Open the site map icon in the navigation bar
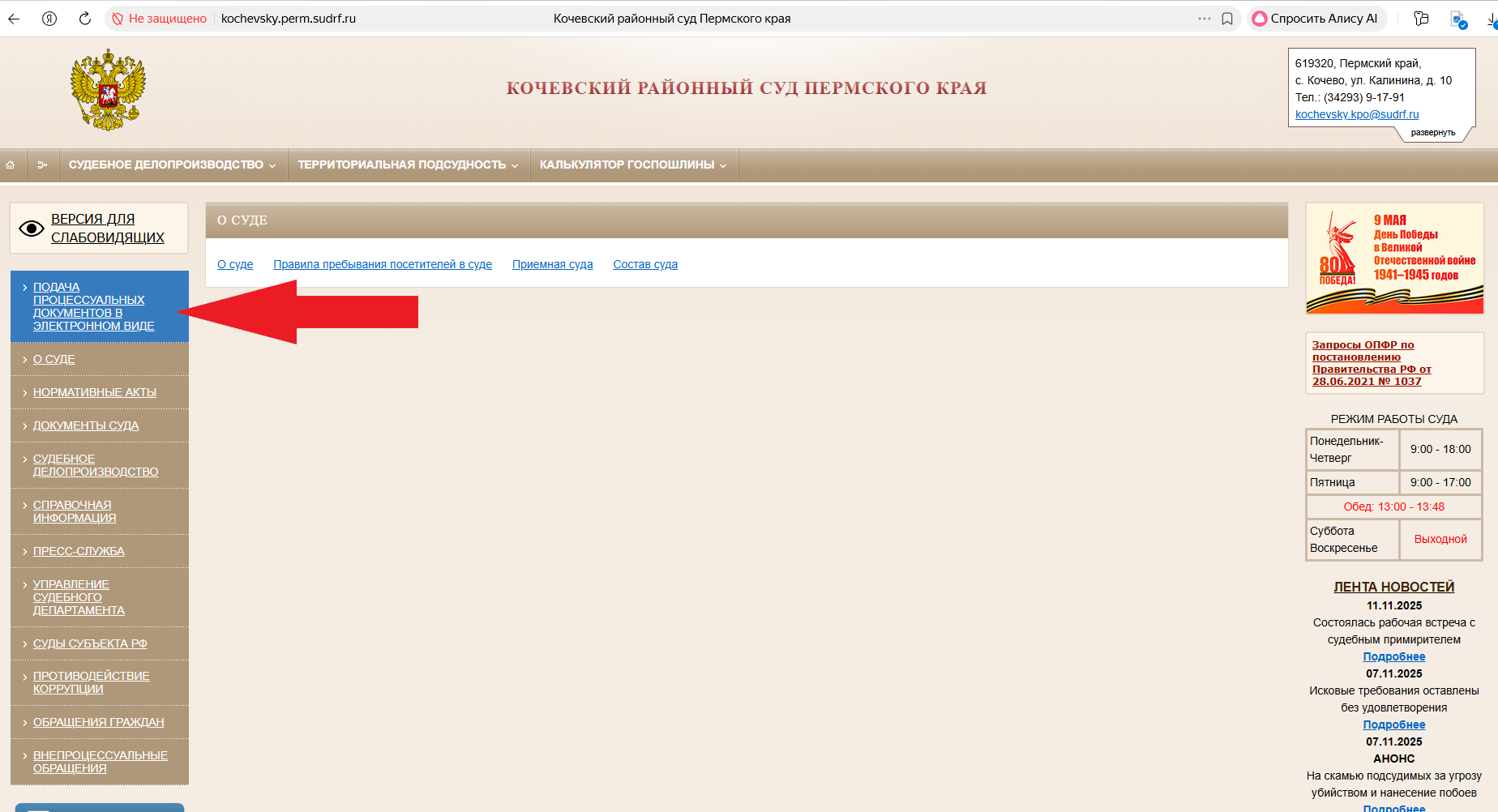This screenshot has height=812, width=1498. (42, 165)
